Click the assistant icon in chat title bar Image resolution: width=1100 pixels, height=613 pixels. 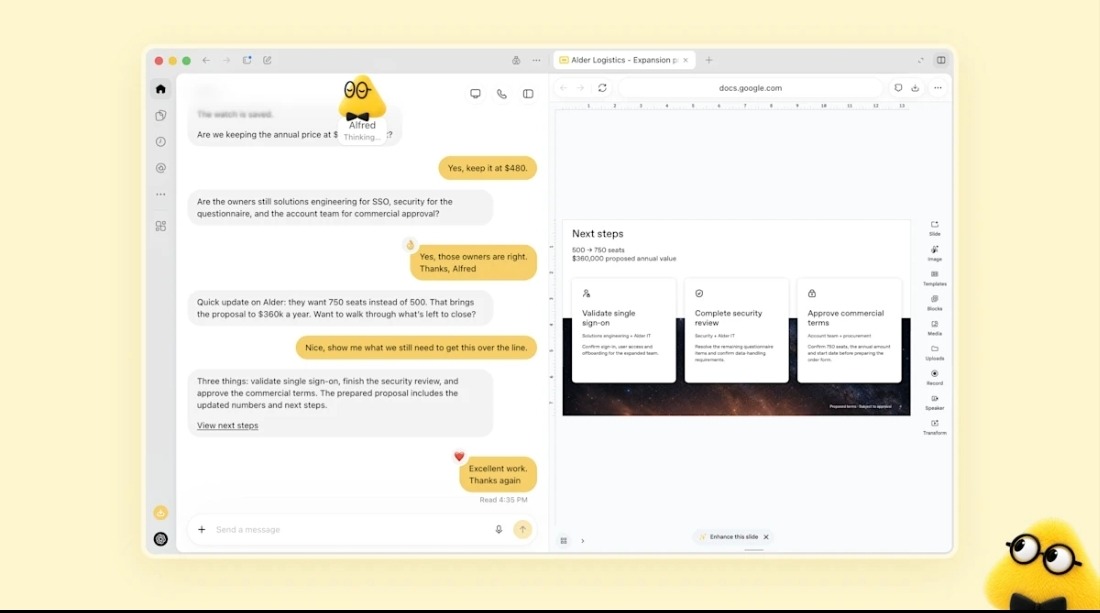(x=516, y=60)
